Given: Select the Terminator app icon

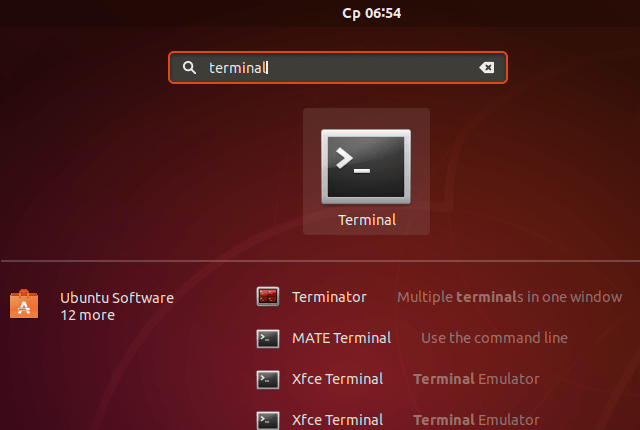Looking at the screenshot, I should [x=268, y=297].
